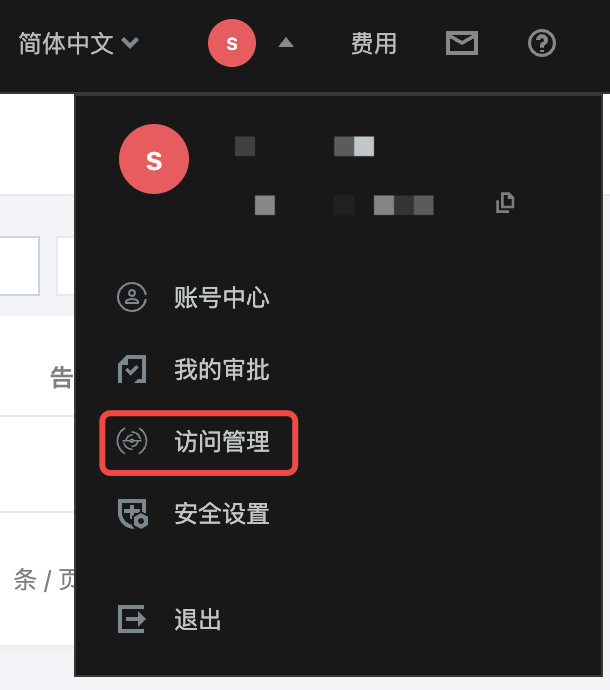Select 账号中心 from the account menu
This screenshot has width=610, height=690.
222,297
